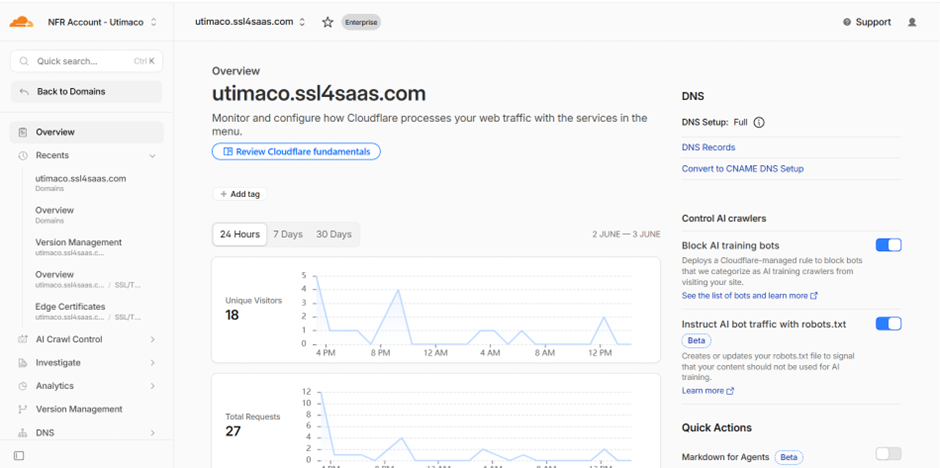Expand Analytics submenu chevron

[152, 386]
